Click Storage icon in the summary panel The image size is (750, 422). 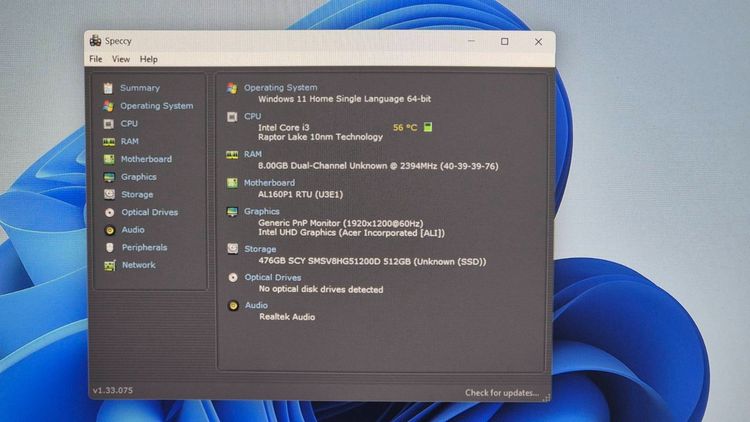point(232,249)
